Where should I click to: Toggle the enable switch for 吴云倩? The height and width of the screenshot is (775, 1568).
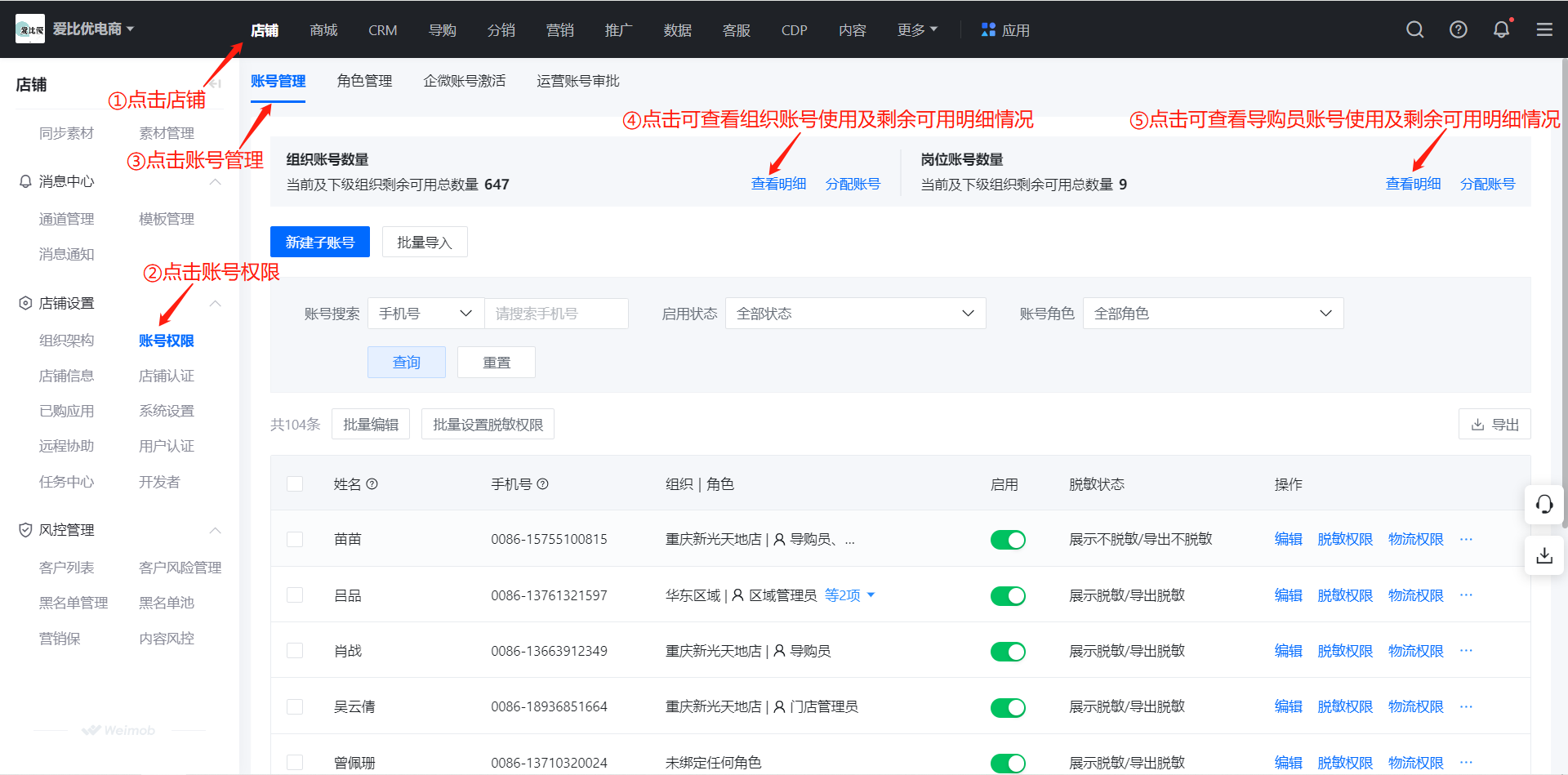pos(1008,707)
